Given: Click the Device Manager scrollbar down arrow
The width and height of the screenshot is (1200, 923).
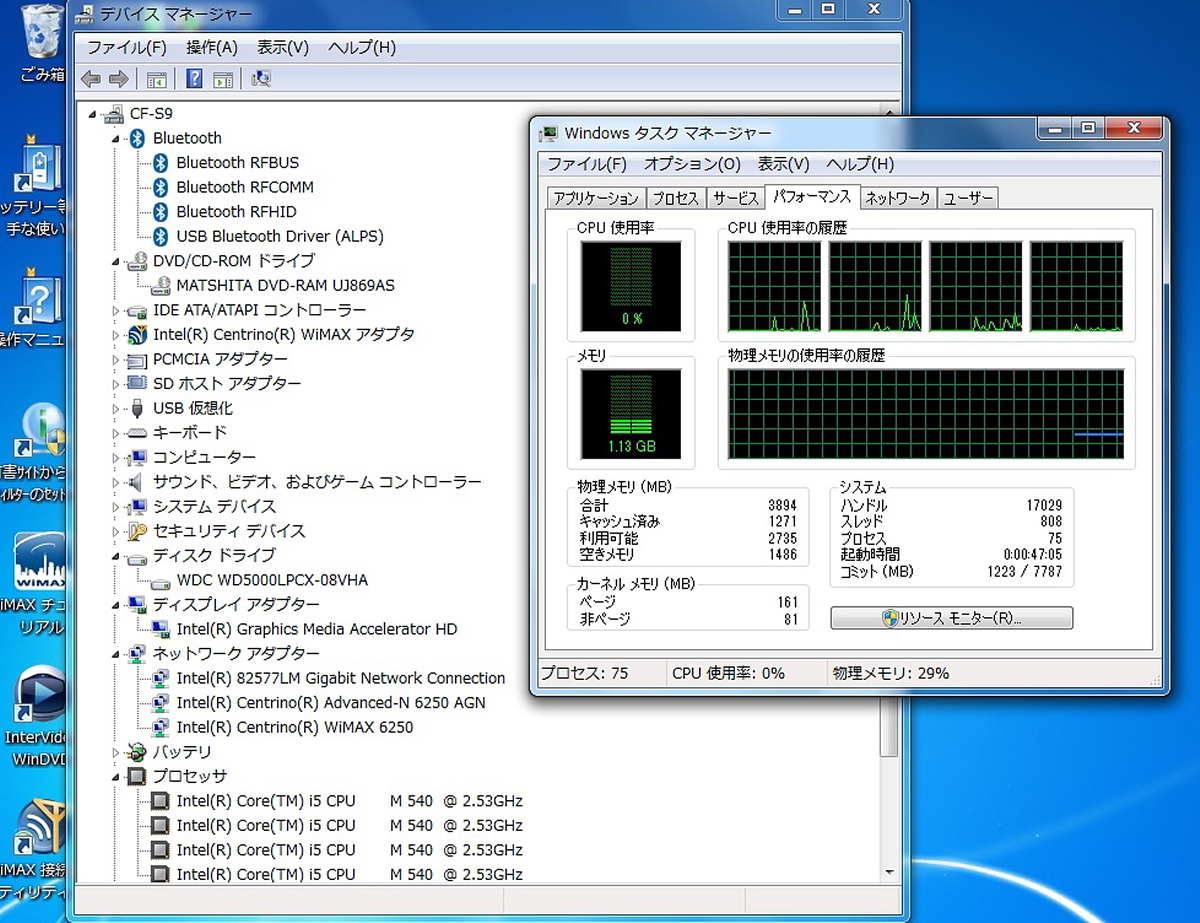Looking at the screenshot, I should tap(889, 871).
